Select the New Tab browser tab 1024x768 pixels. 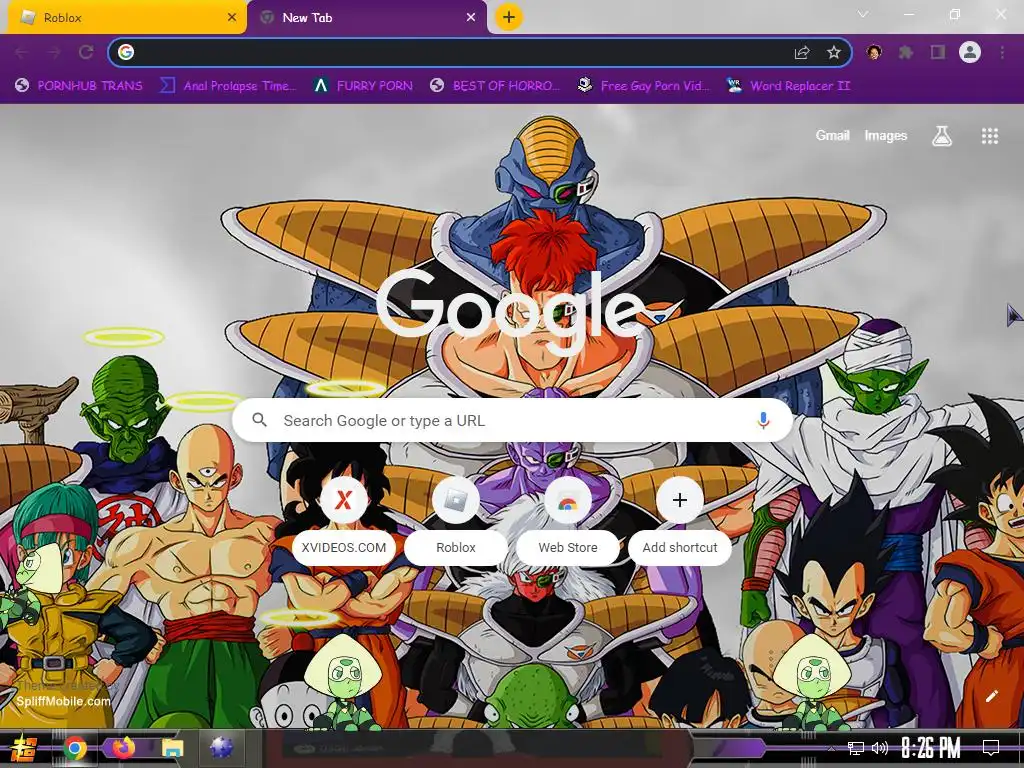pos(366,18)
